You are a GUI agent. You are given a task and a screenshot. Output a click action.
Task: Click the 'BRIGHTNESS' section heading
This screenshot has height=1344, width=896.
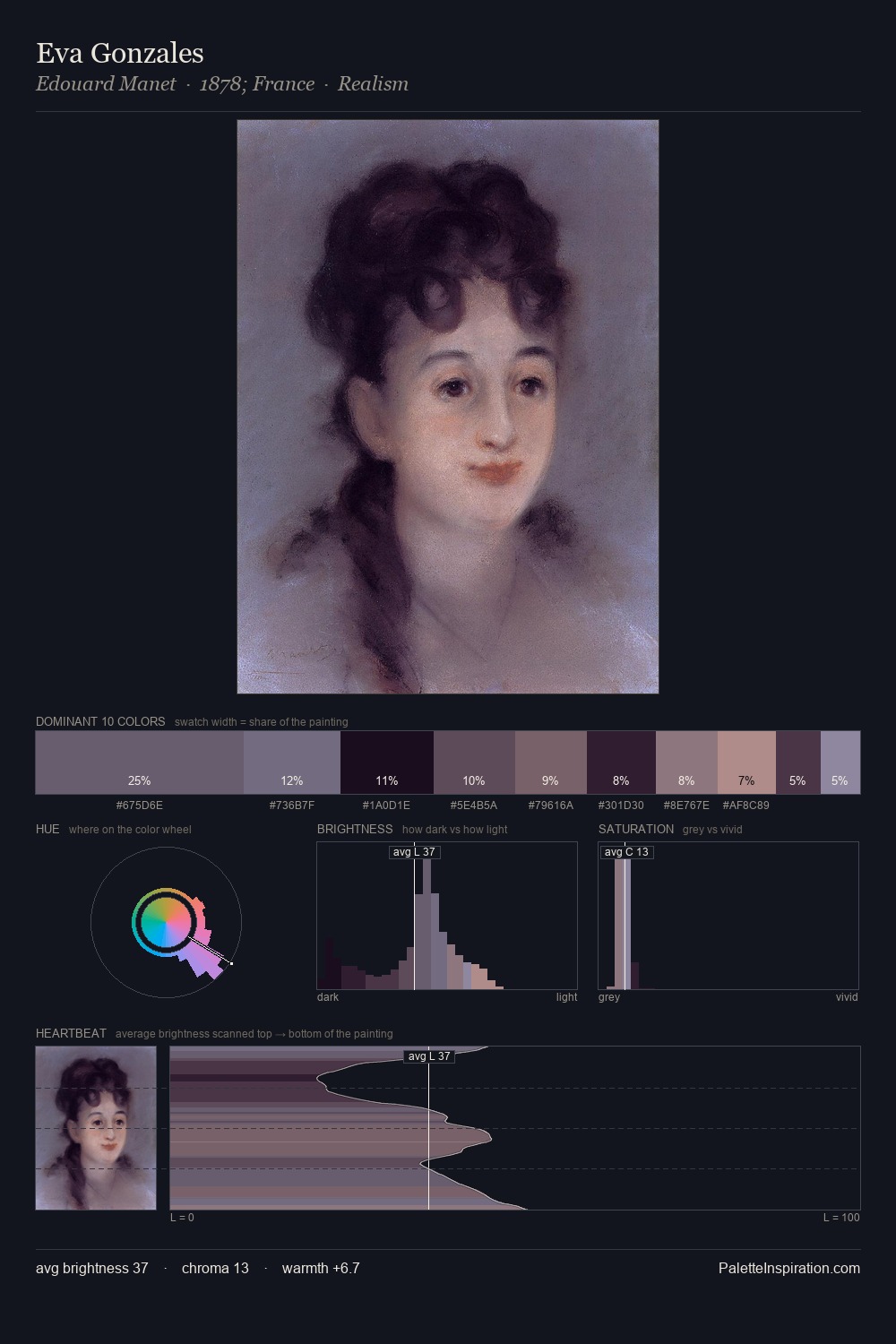tap(355, 829)
